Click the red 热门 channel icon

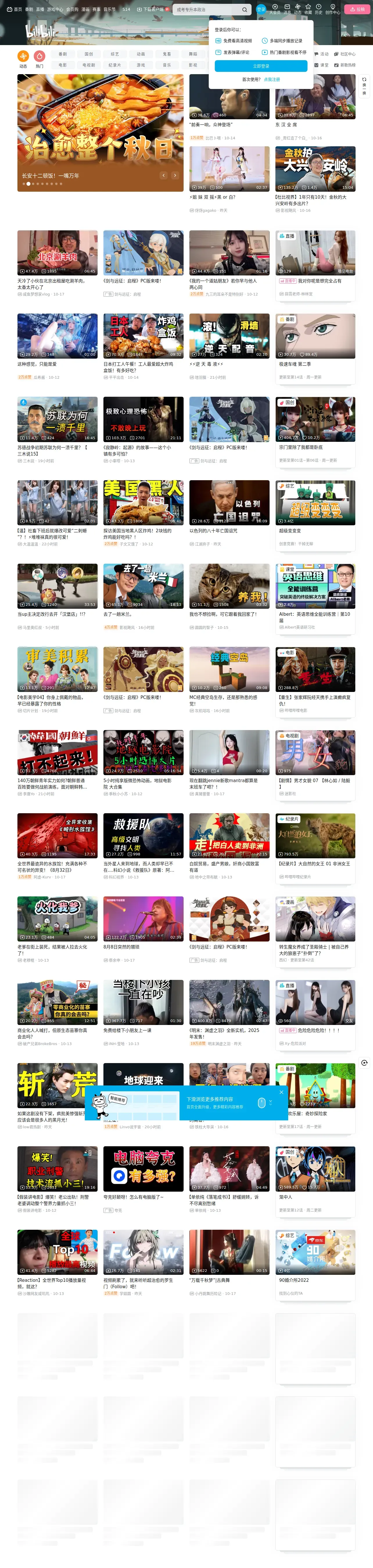coord(40,56)
